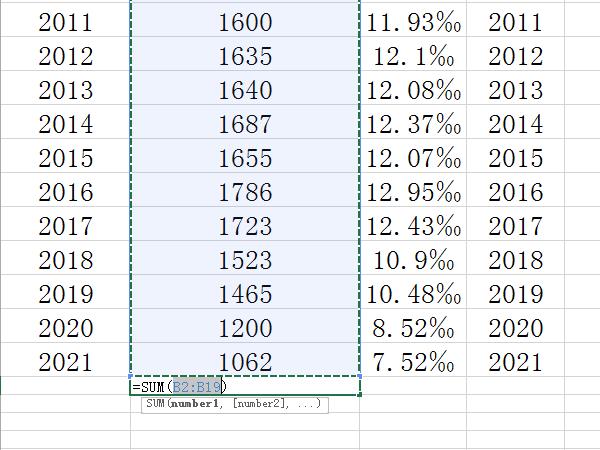The image size is (600, 450).
Task: Select the 12.37‰ rate cell
Action: coord(413,124)
